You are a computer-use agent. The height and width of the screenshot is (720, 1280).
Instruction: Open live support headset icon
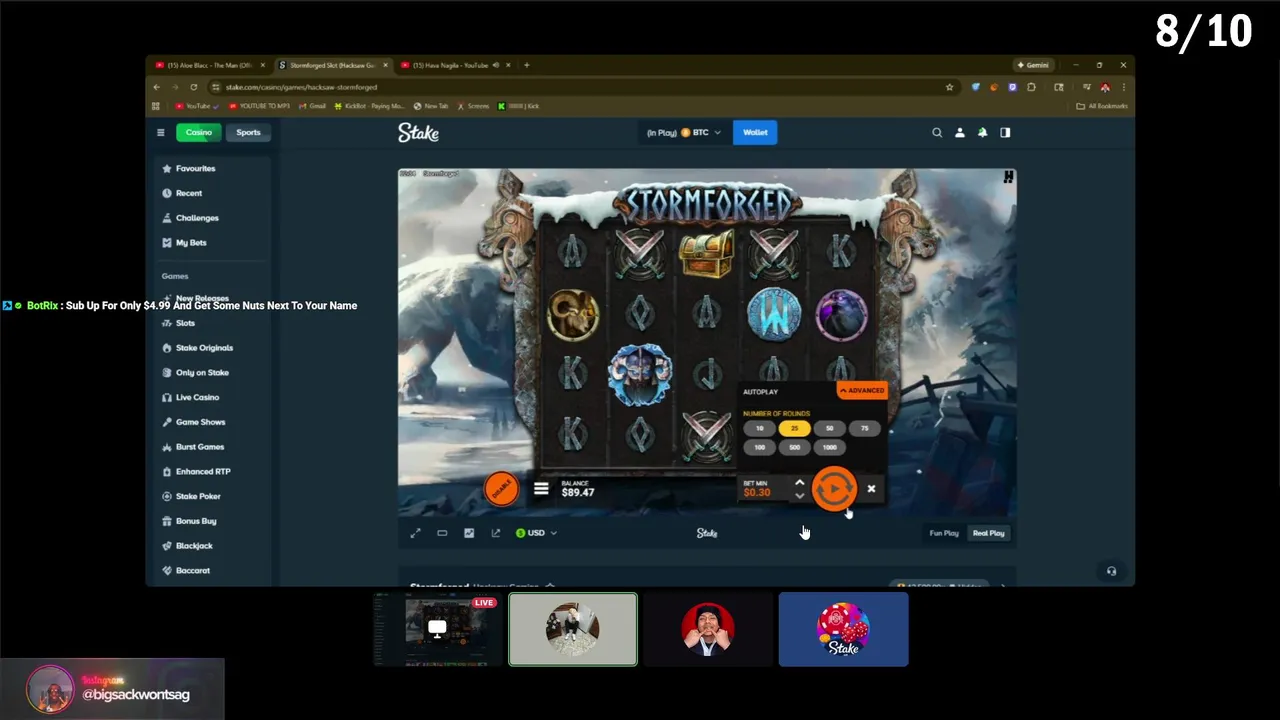[1111, 571]
